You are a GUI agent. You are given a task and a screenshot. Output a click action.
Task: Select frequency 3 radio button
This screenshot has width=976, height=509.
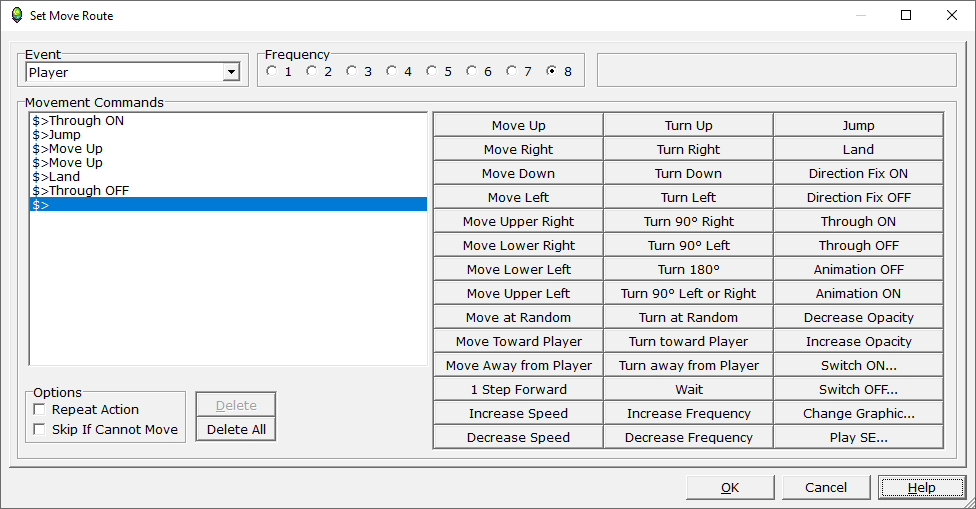pos(351,71)
